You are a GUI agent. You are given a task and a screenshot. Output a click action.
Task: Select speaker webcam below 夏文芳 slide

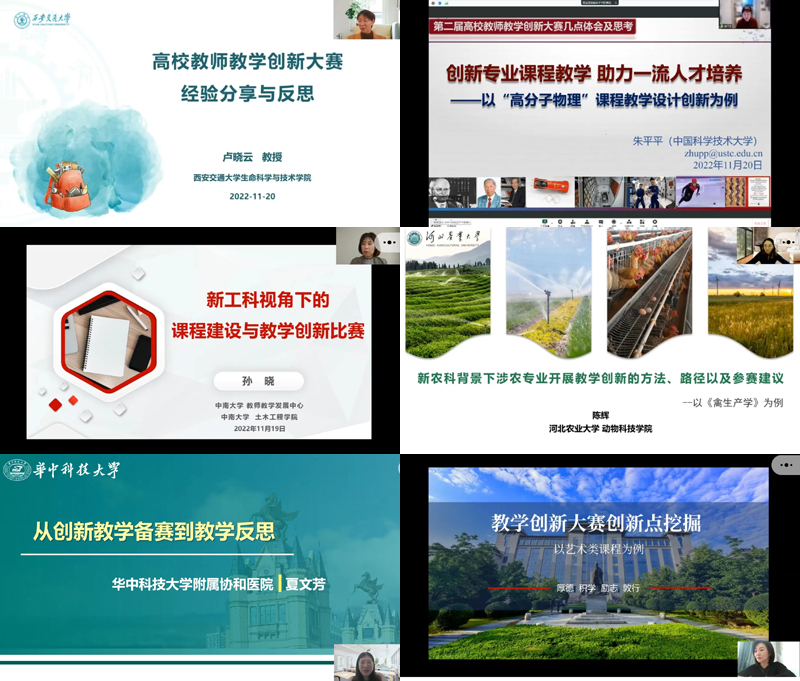(x=366, y=663)
